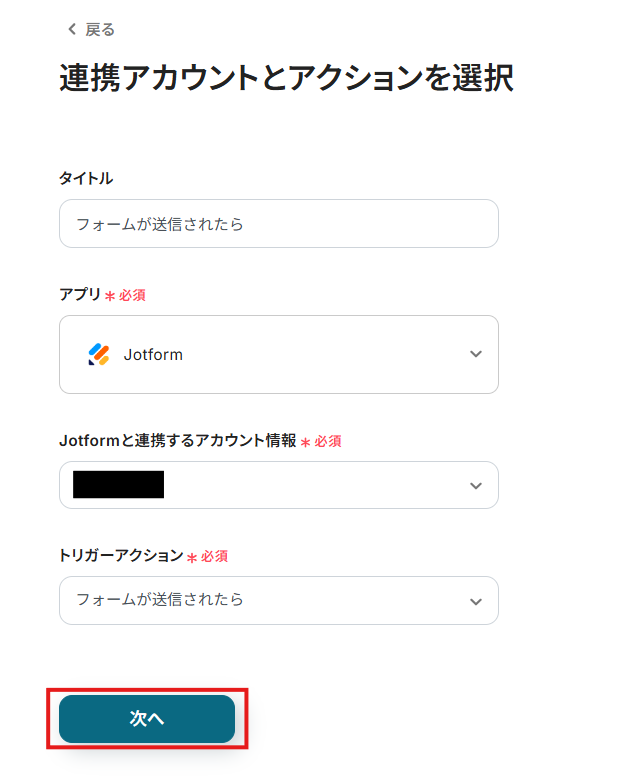The height and width of the screenshot is (779, 637).
Task: Select the Jotform text in the app selector
Action: (153, 354)
